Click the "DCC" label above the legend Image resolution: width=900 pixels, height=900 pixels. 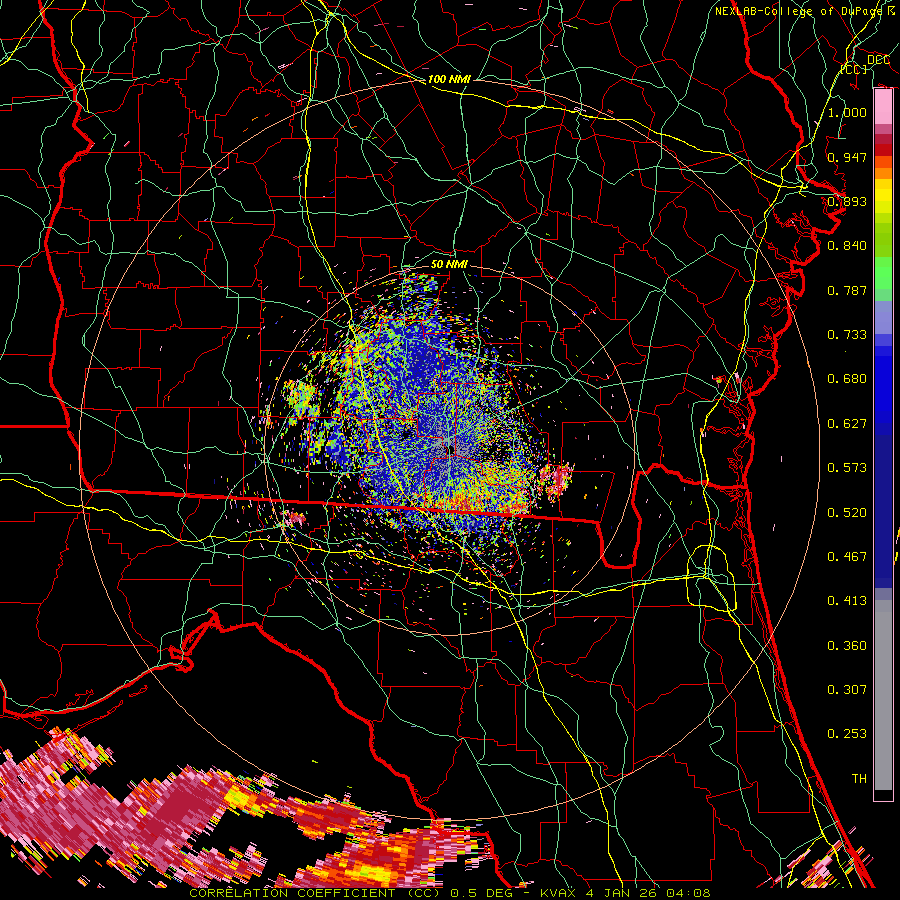click(x=878, y=59)
